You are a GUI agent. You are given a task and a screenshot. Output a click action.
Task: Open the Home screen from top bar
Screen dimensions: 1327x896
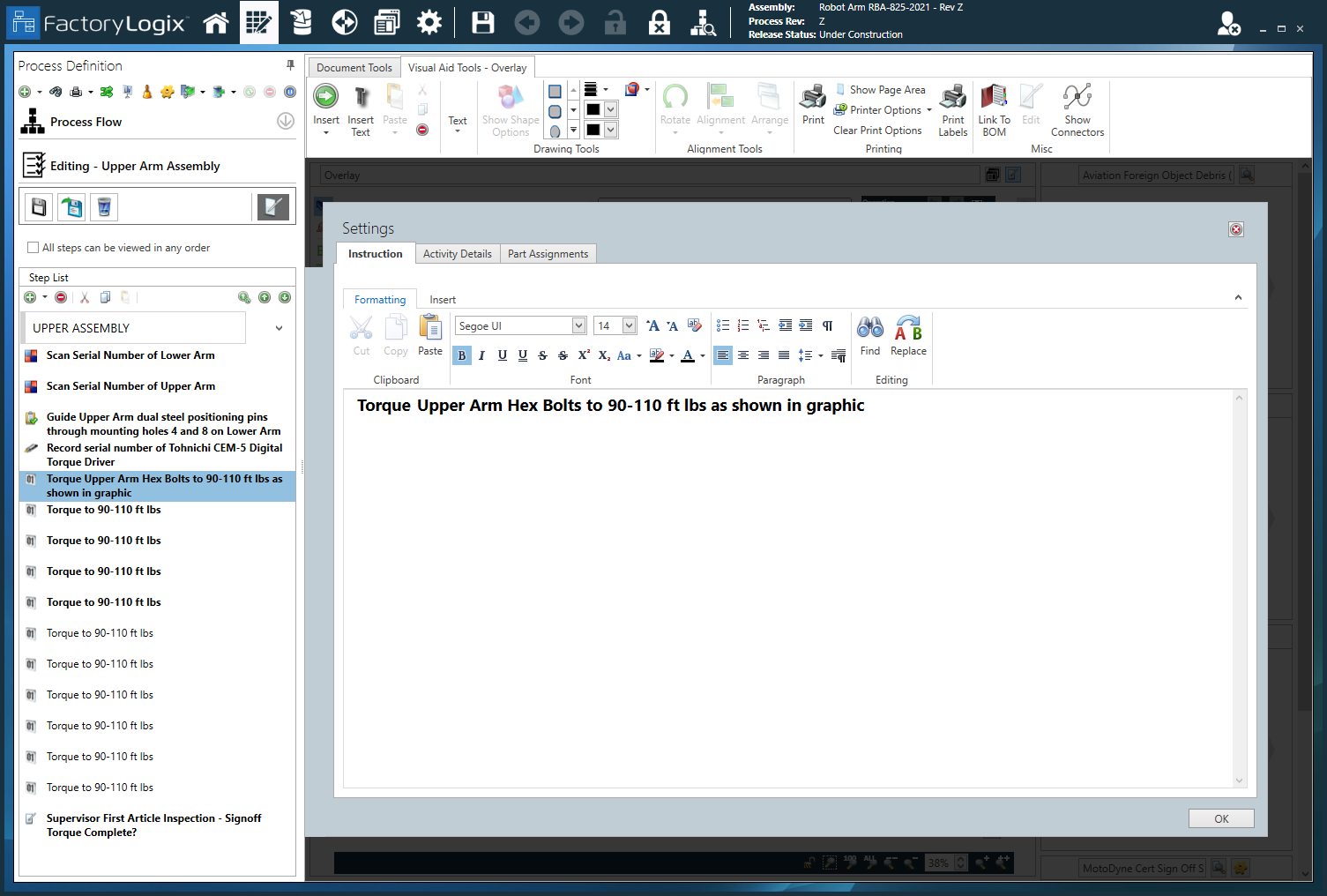click(215, 23)
